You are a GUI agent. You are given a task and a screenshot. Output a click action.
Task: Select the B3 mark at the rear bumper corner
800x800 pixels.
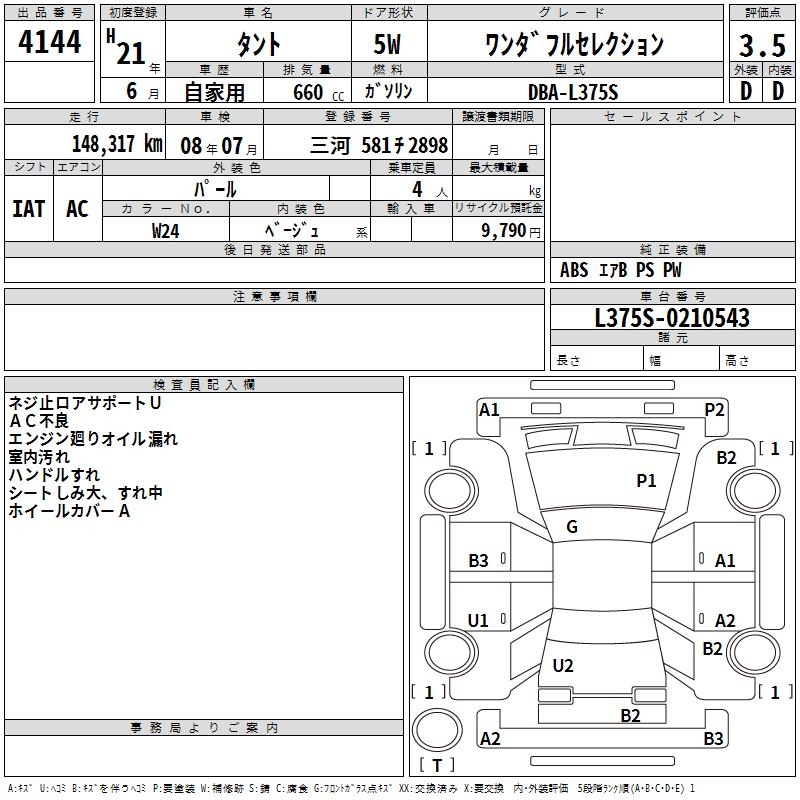tap(714, 738)
